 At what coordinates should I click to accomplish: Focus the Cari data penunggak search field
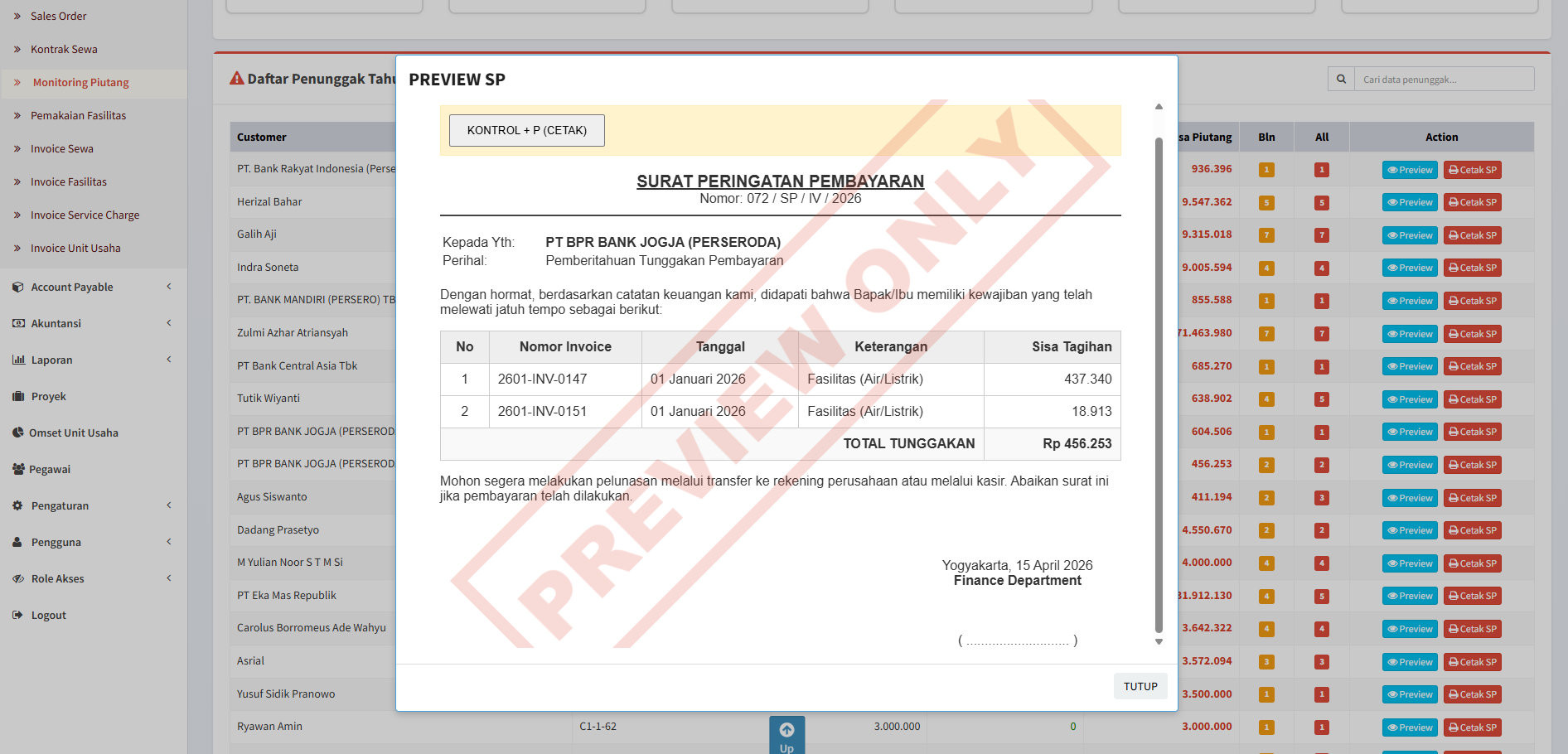[x=1444, y=80]
